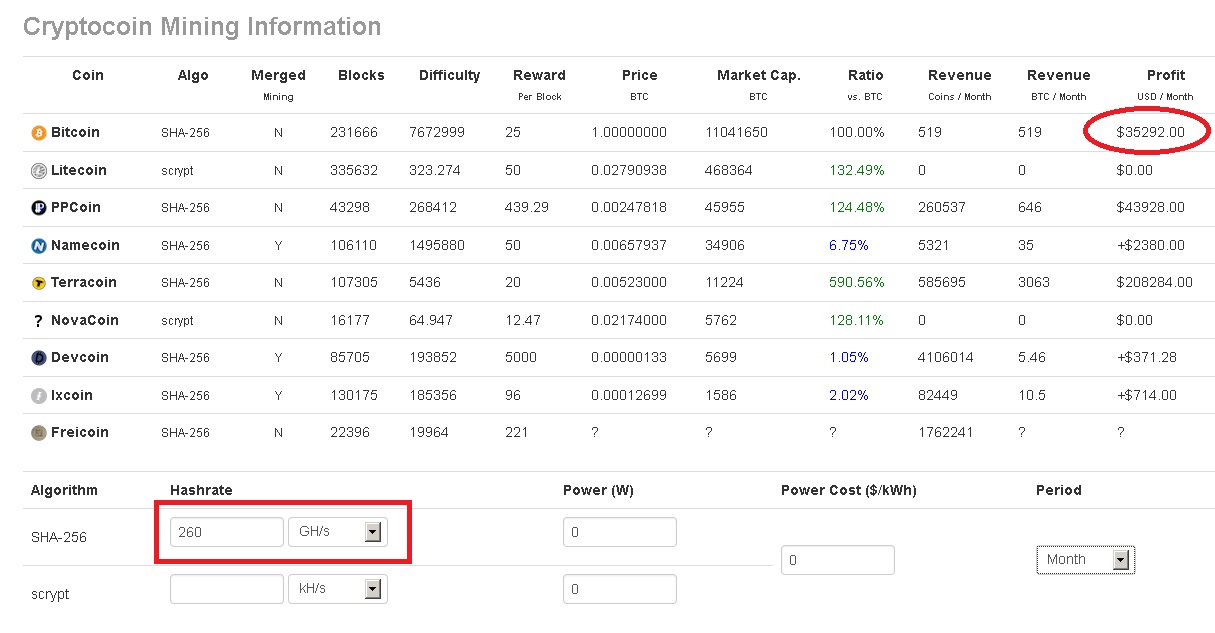Open the PPCoin coin name link

[x=76, y=207]
